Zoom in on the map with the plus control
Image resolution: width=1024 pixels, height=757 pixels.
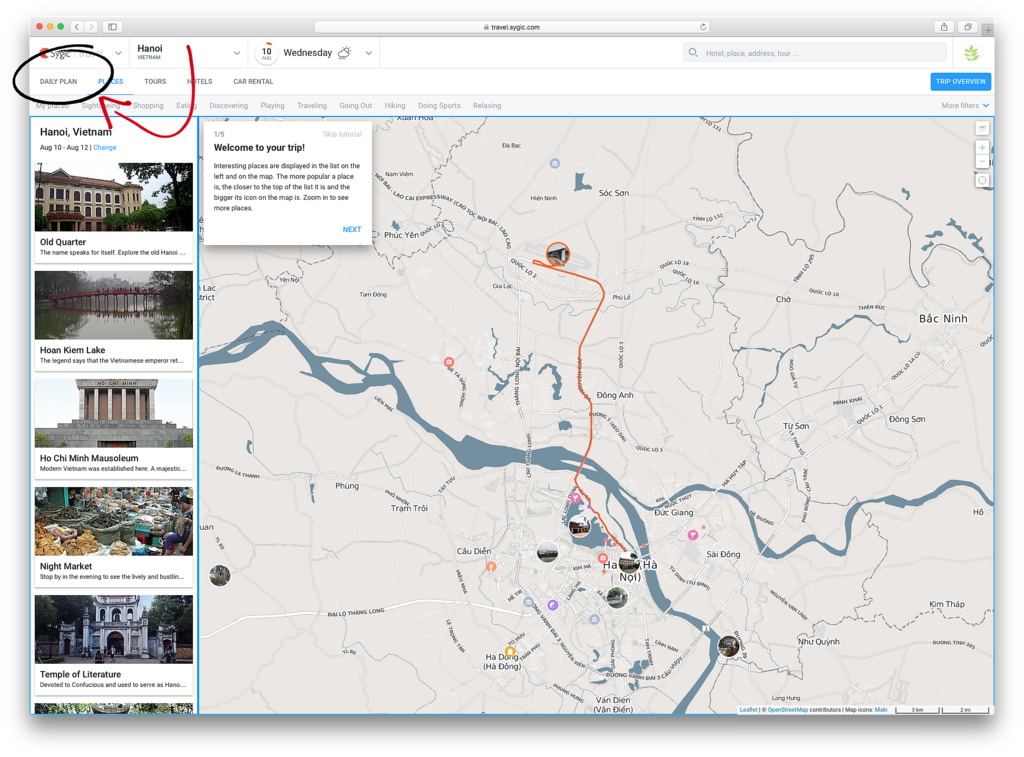tap(982, 148)
